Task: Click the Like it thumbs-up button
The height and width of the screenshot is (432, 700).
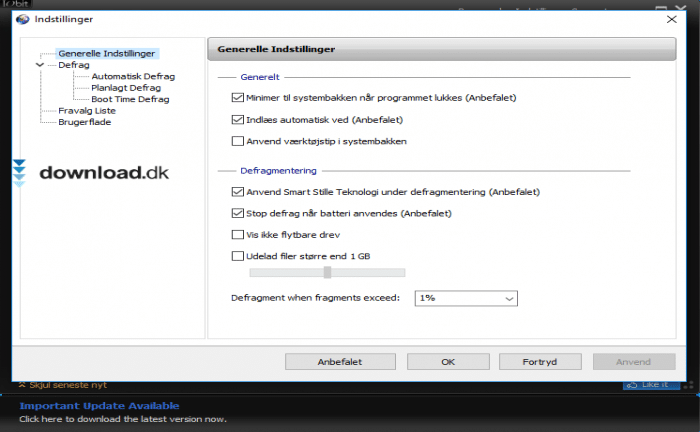Action: (648, 385)
